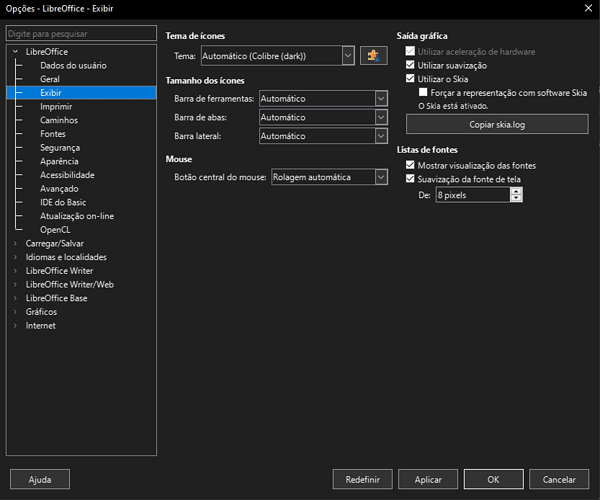
Task: Open the 'Imprimir' options page
Action: [56, 106]
